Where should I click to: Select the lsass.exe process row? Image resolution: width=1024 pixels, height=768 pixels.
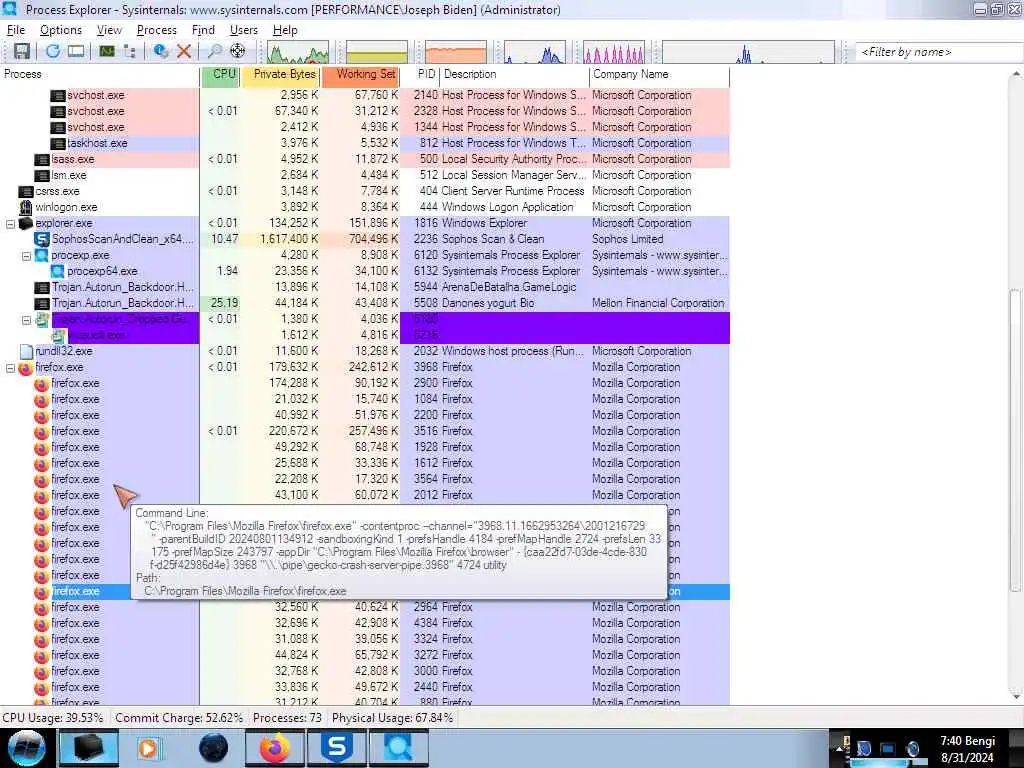tap(364, 159)
